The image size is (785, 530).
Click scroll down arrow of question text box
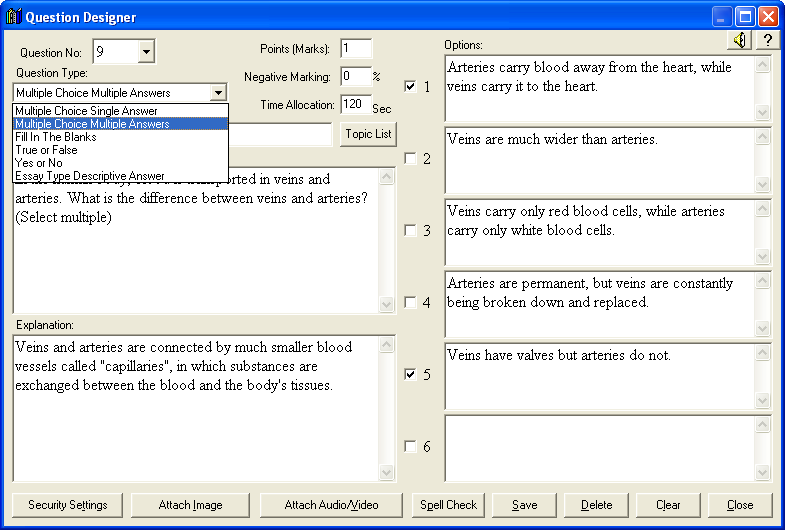point(386,304)
